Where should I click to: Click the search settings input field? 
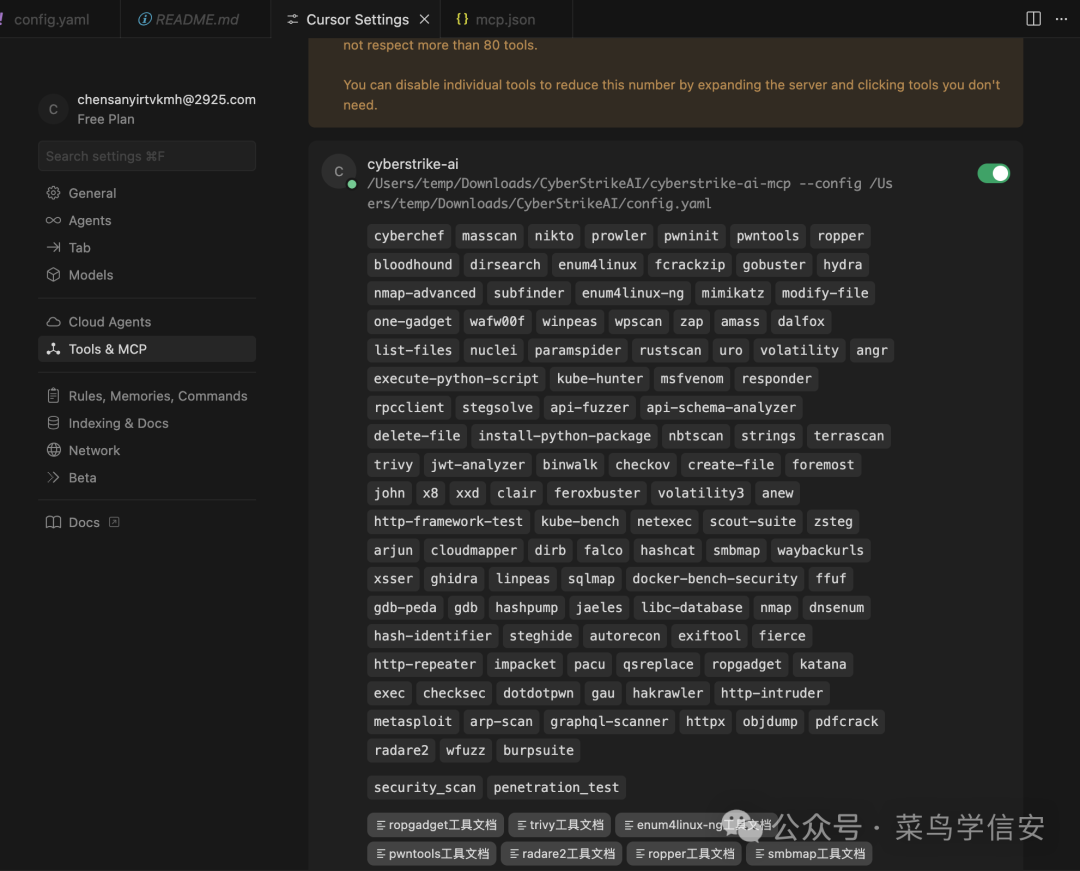click(x=146, y=156)
